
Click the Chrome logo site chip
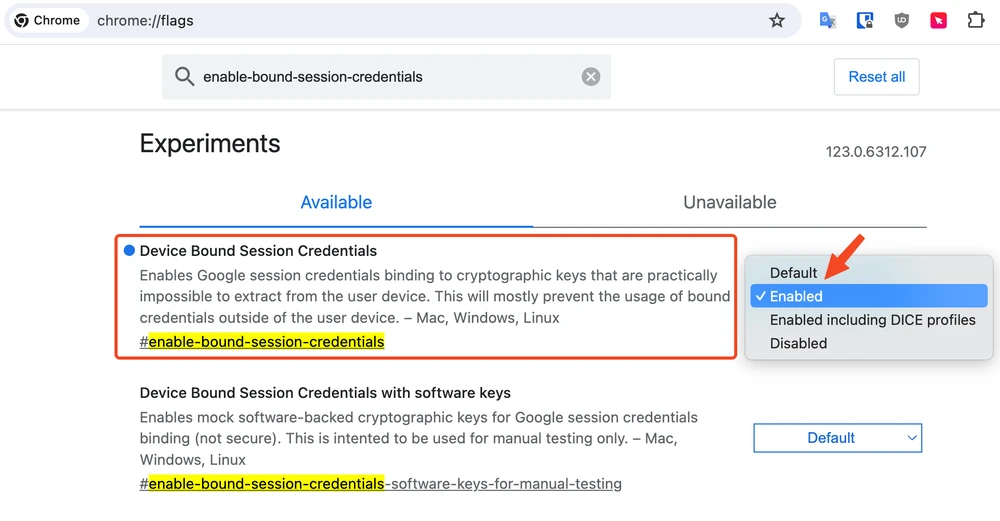(48, 20)
